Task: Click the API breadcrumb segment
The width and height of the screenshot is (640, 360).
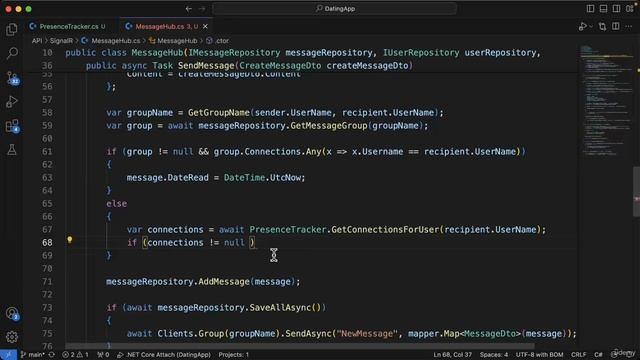Action: tap(37, 41)
